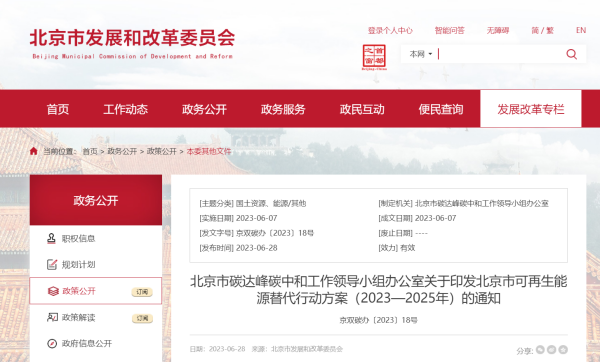
Task: Open the 本网 search scope dropdown
Action: 421,54
